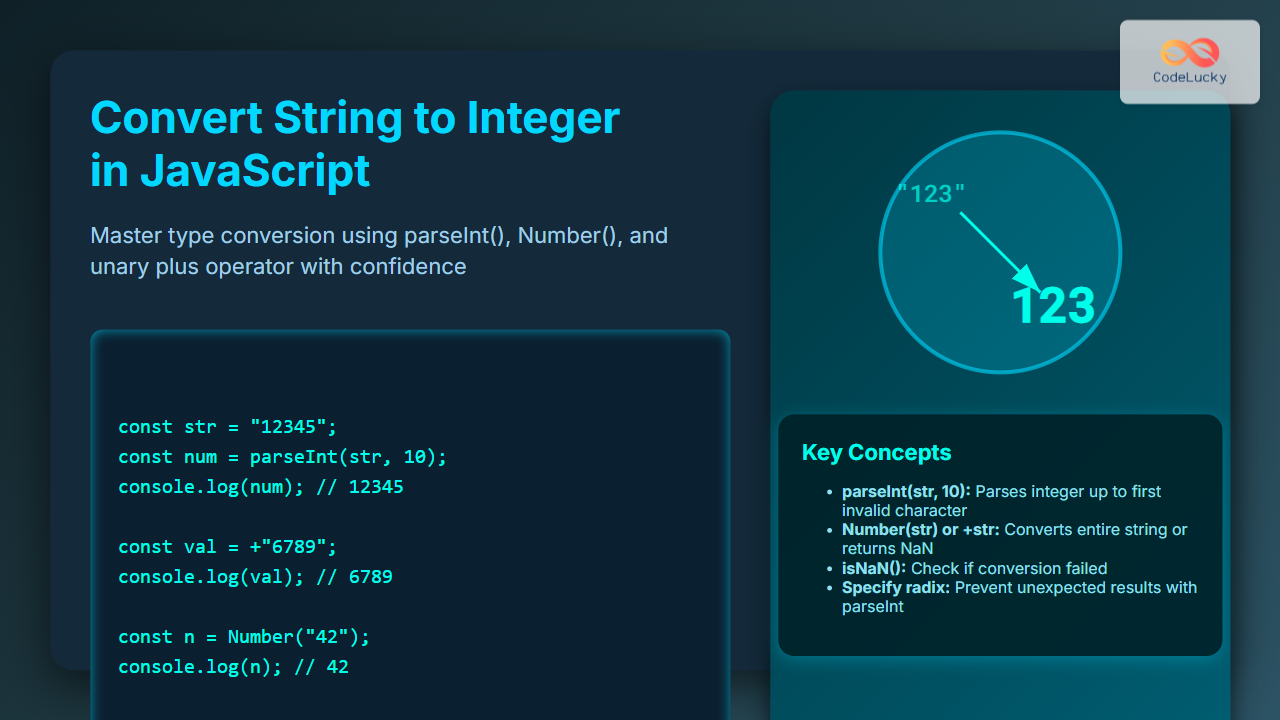1280x720 pixels.
Task: Click the isNaN() bullet point
Action: pyautogui.click(x=974, y=568)
